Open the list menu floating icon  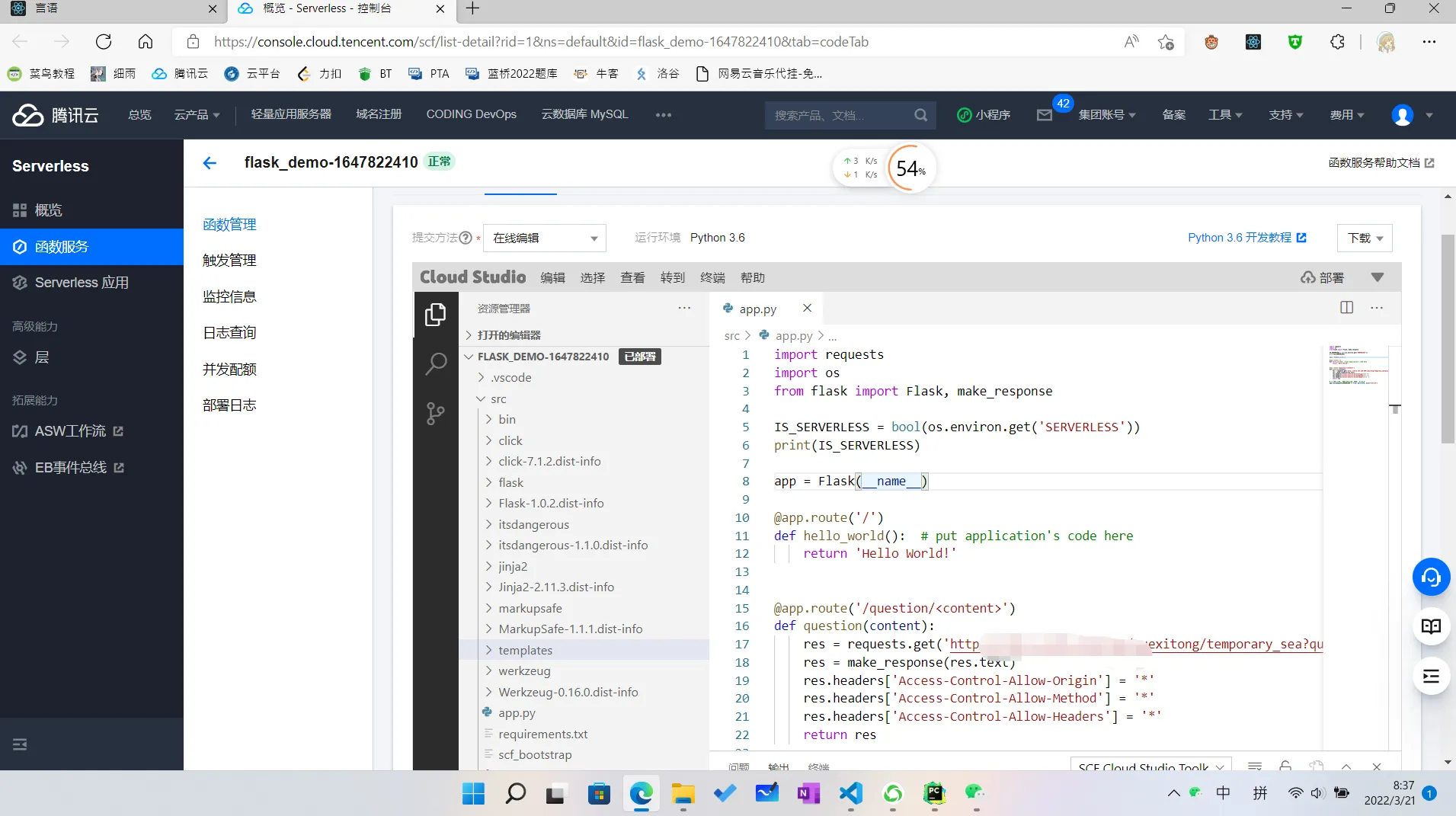point(1431,676)
